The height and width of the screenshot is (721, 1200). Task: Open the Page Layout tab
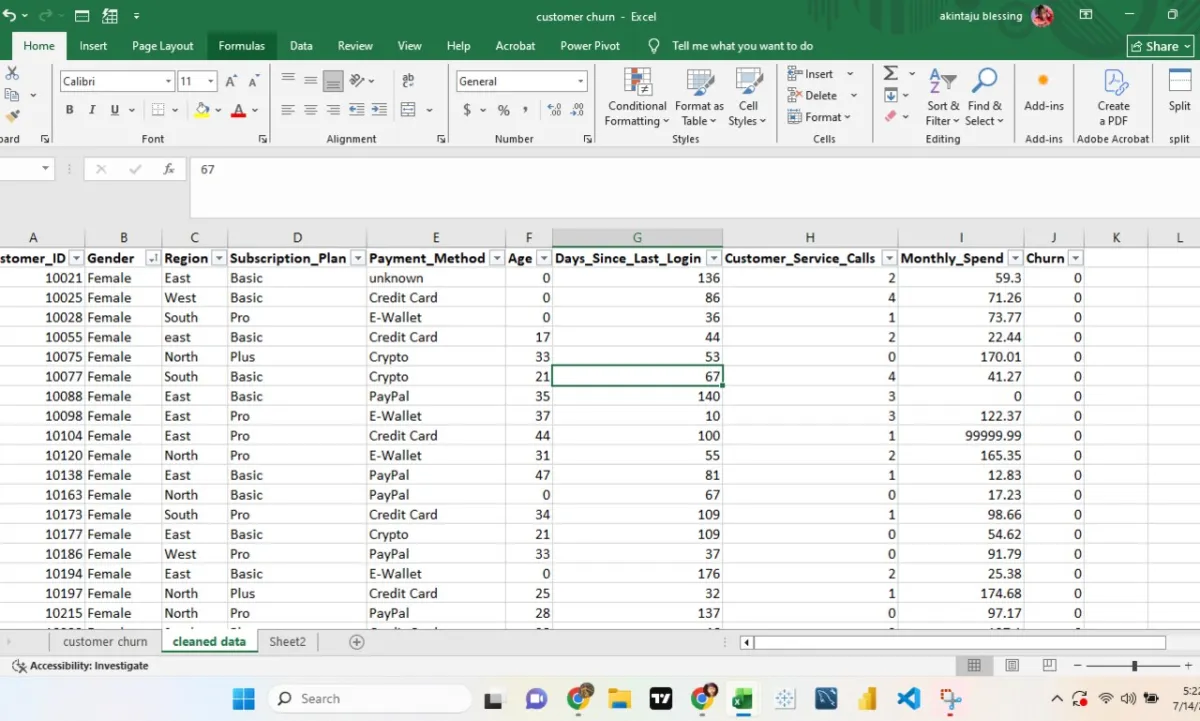click(x=163, y=46)
